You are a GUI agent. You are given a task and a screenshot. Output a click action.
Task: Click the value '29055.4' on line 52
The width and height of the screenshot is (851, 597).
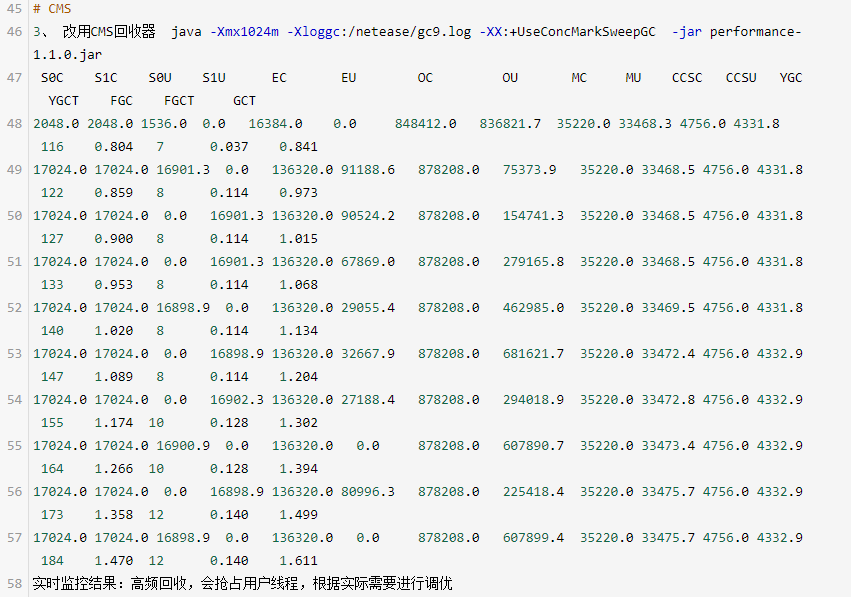point(368,308)
